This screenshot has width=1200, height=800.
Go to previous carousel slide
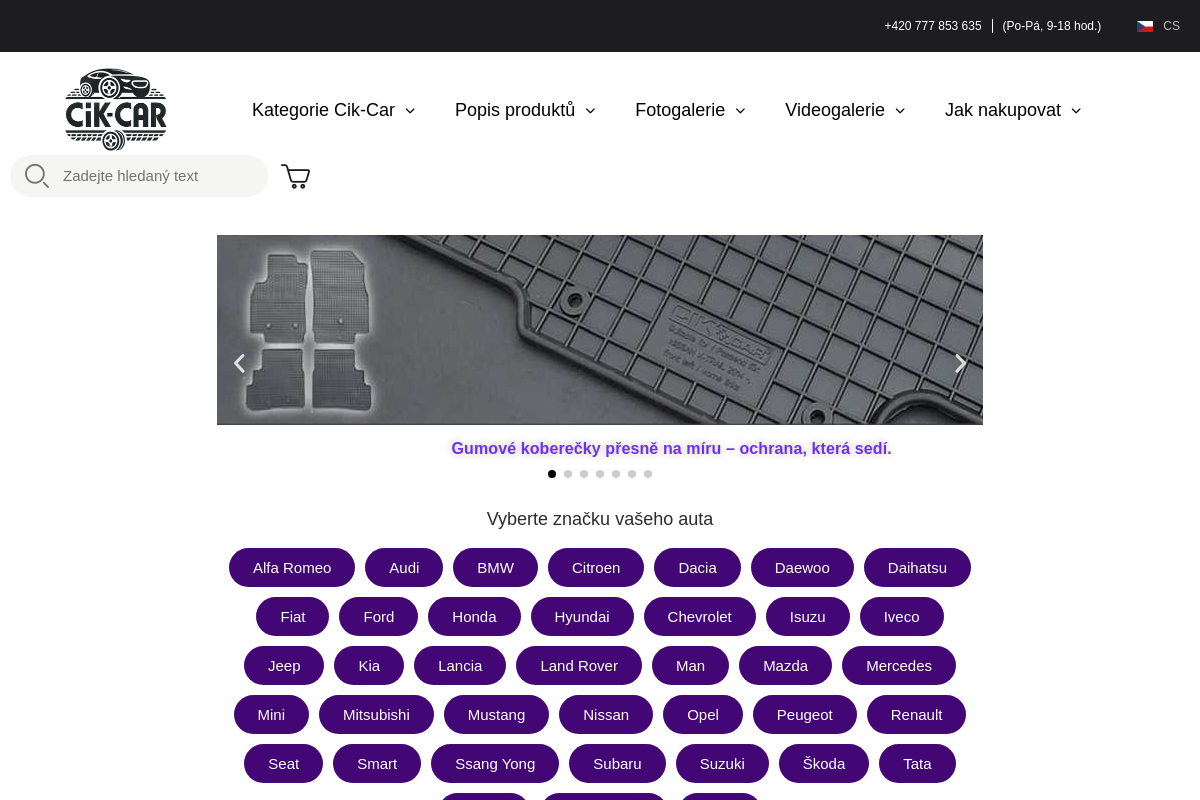click(x=239, y=364)
